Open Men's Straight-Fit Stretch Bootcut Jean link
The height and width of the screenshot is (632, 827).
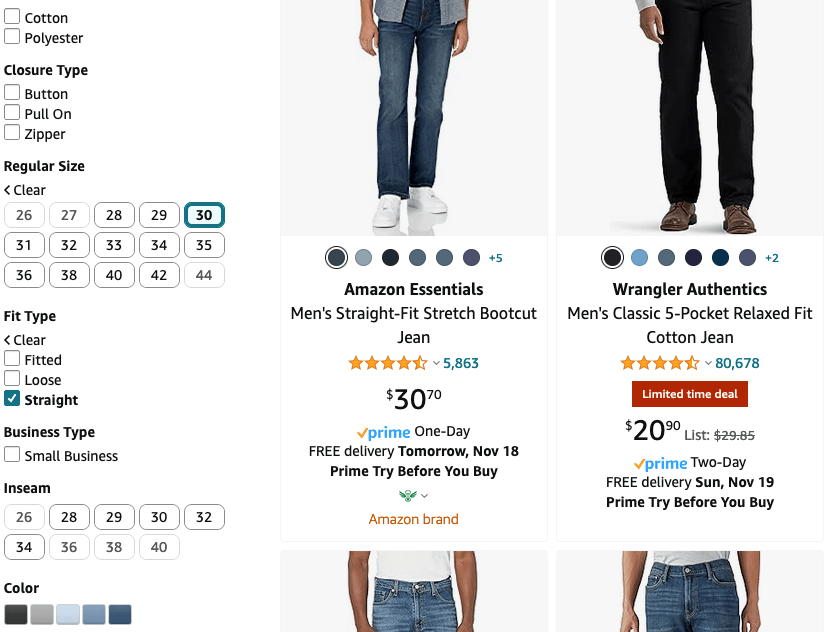tap(414, 325)
